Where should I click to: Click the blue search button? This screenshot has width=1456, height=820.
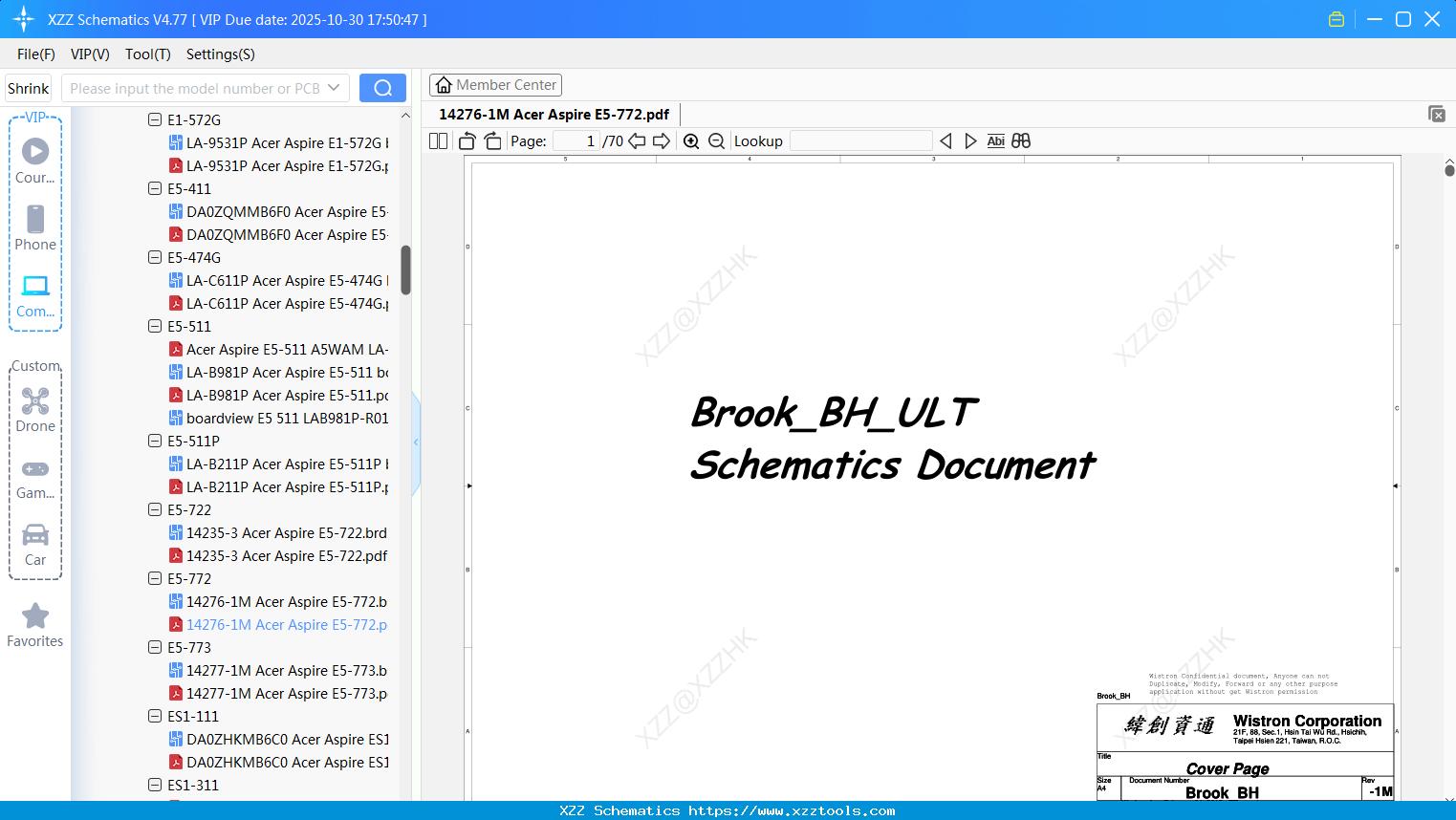382,88
